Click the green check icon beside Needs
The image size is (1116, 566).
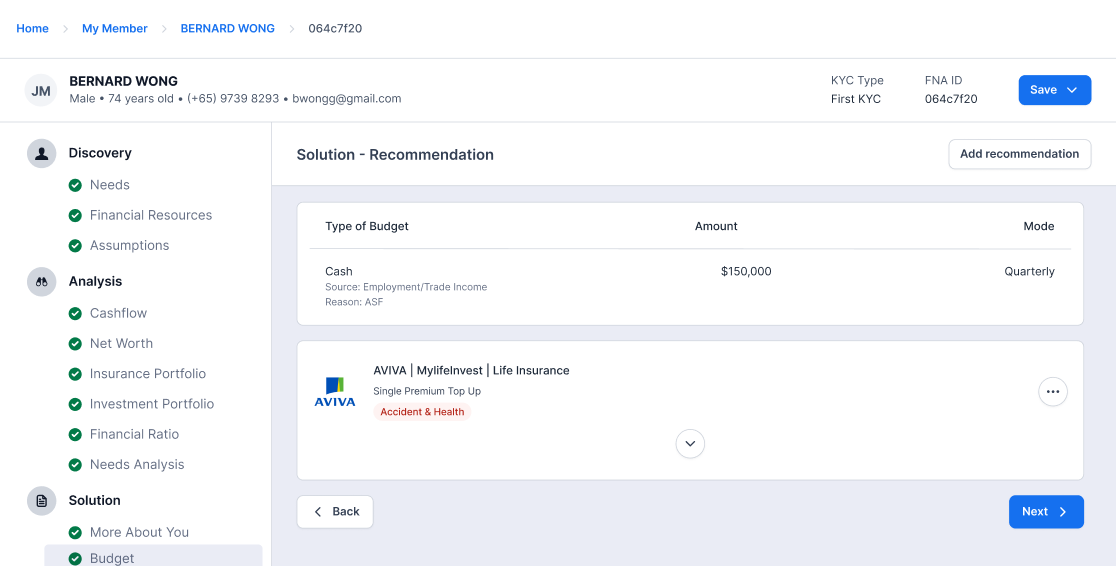(x=75, y=185)
